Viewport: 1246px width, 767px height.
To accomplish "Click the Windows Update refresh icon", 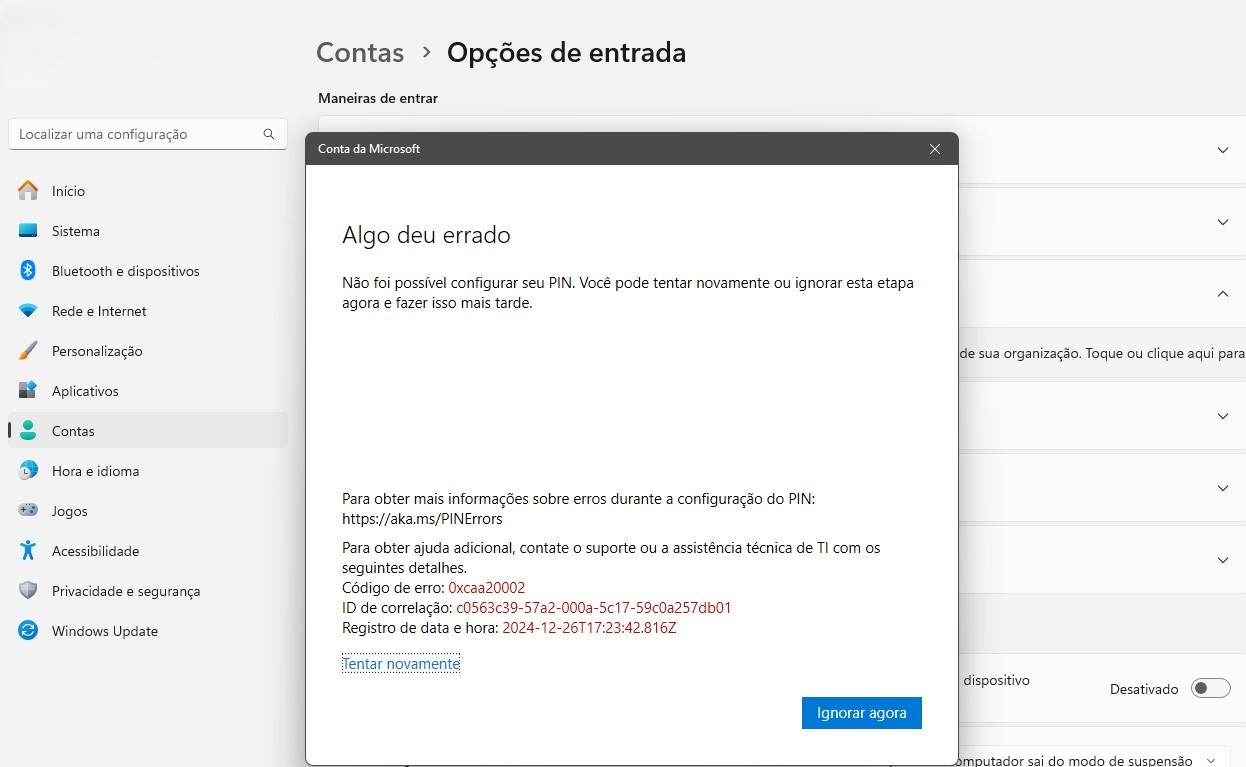I will tap(28, 631).
